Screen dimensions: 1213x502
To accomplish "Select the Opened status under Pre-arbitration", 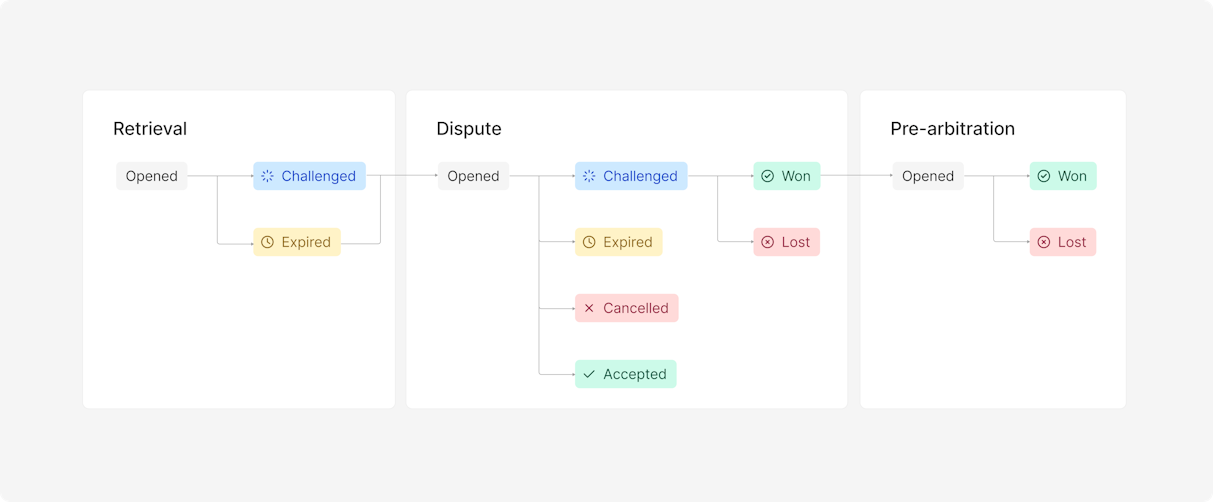I will [928, 176].
